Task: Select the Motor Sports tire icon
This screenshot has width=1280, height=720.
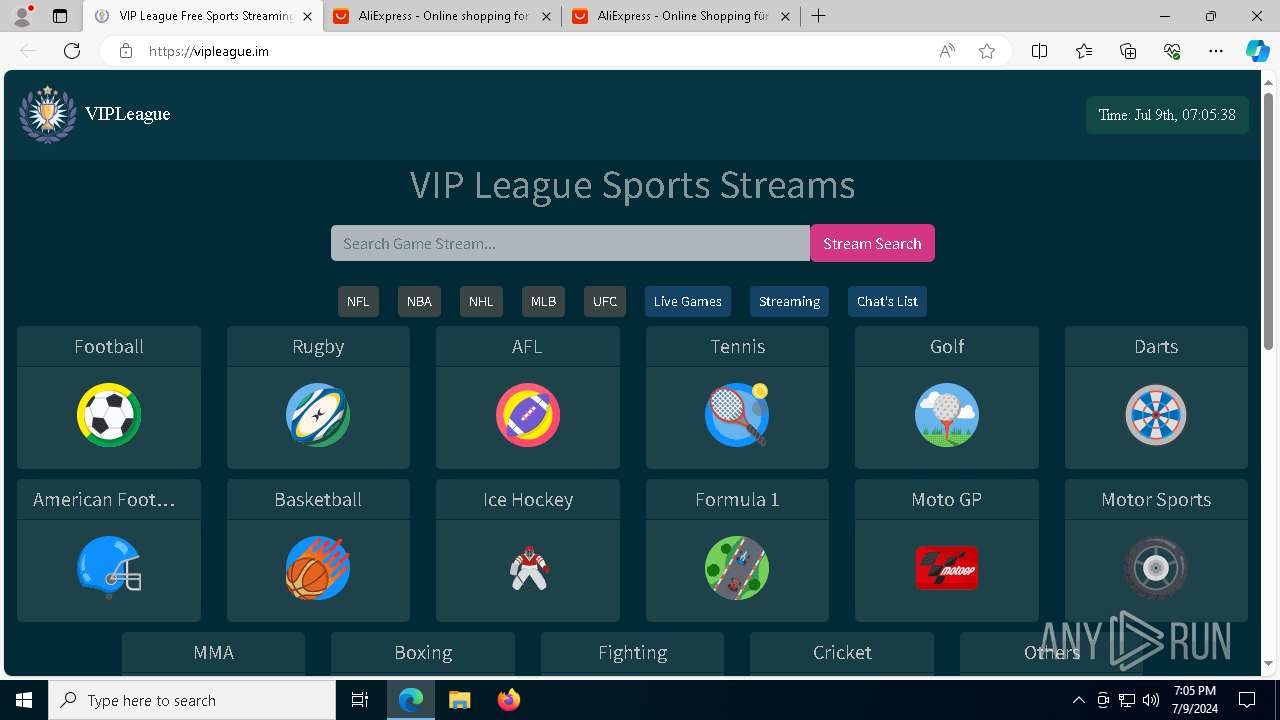Action: tap(1156, 568)
